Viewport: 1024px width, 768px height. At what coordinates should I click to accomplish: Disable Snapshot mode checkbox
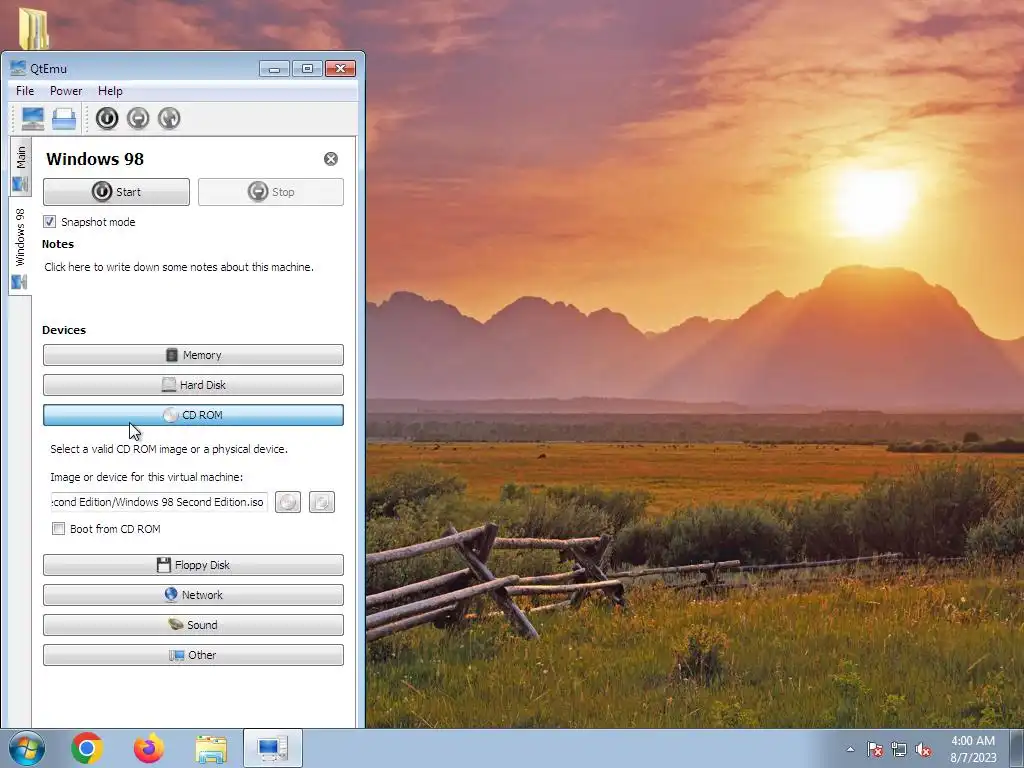click(x=50, y=222)
